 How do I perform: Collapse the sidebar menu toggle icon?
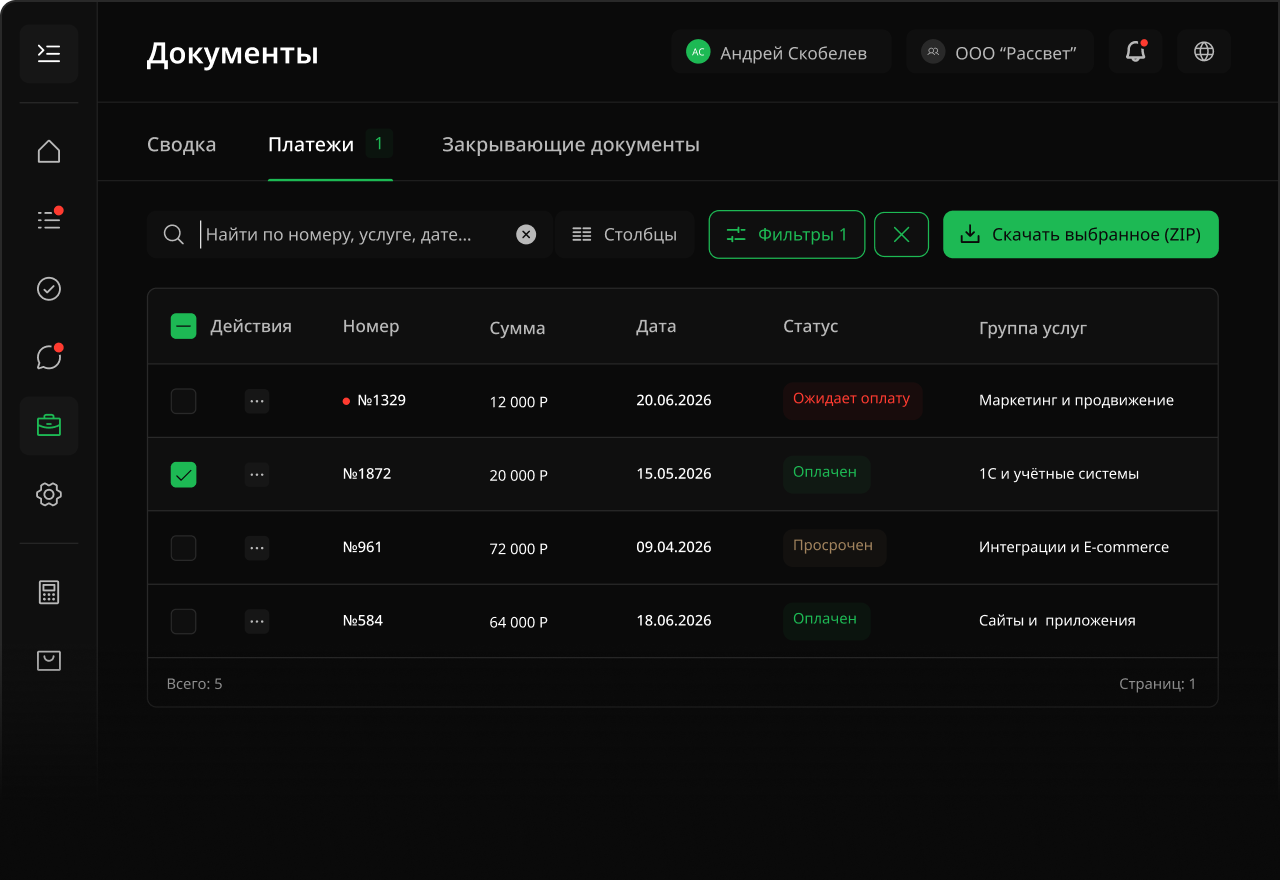(x=49, y=54)
